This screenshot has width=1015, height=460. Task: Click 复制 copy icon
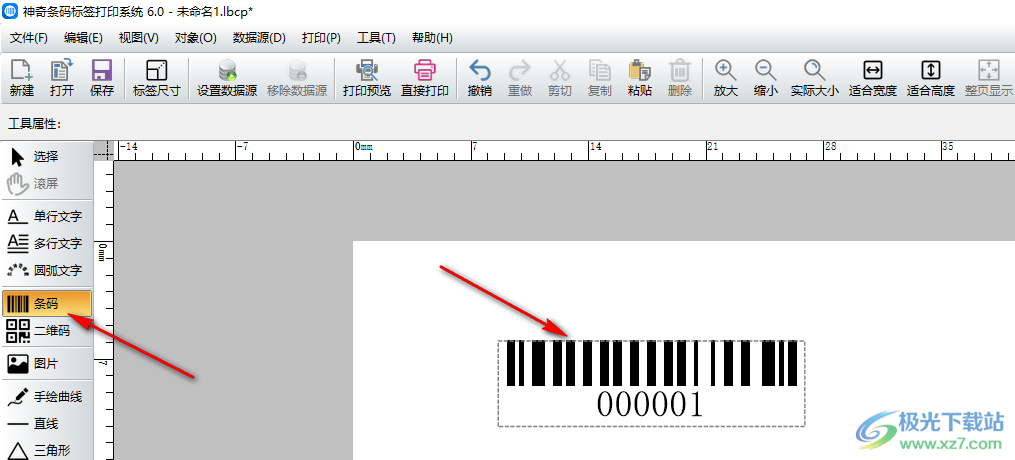pos(599,78)
